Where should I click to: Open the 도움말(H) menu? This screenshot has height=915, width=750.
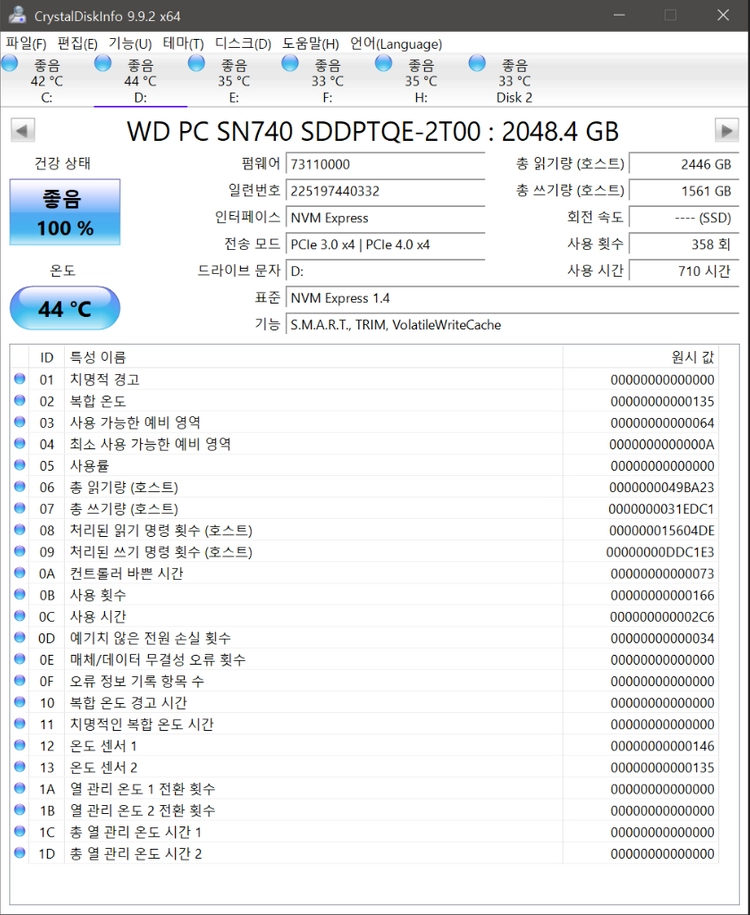pyautogui.click(x=311, y=44)
